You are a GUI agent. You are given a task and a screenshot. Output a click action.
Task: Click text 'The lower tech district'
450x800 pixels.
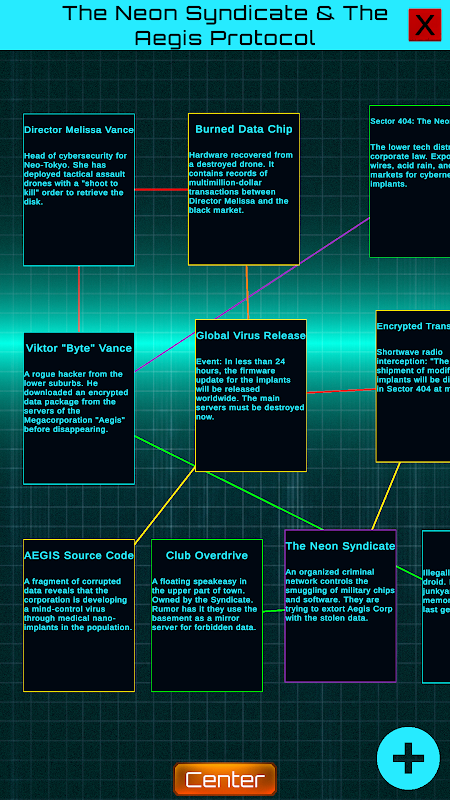[x=410, y=147]
